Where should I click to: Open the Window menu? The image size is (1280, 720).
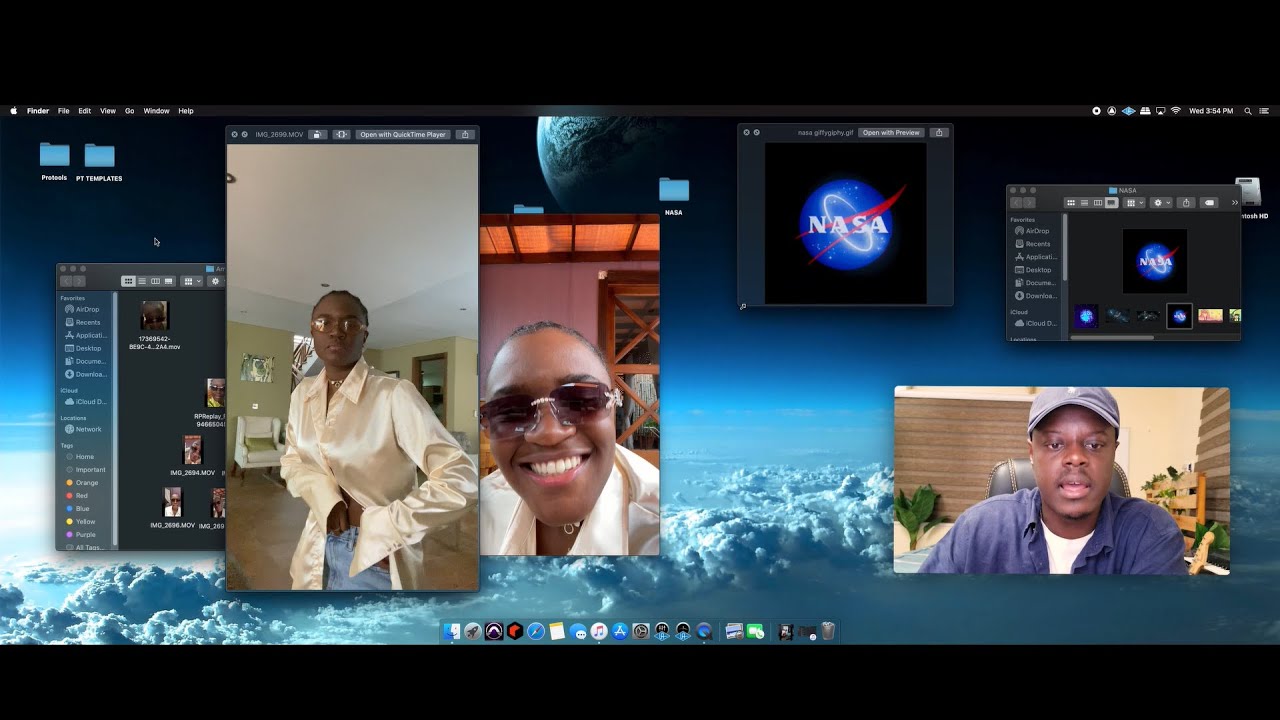(x=156, y=111)
